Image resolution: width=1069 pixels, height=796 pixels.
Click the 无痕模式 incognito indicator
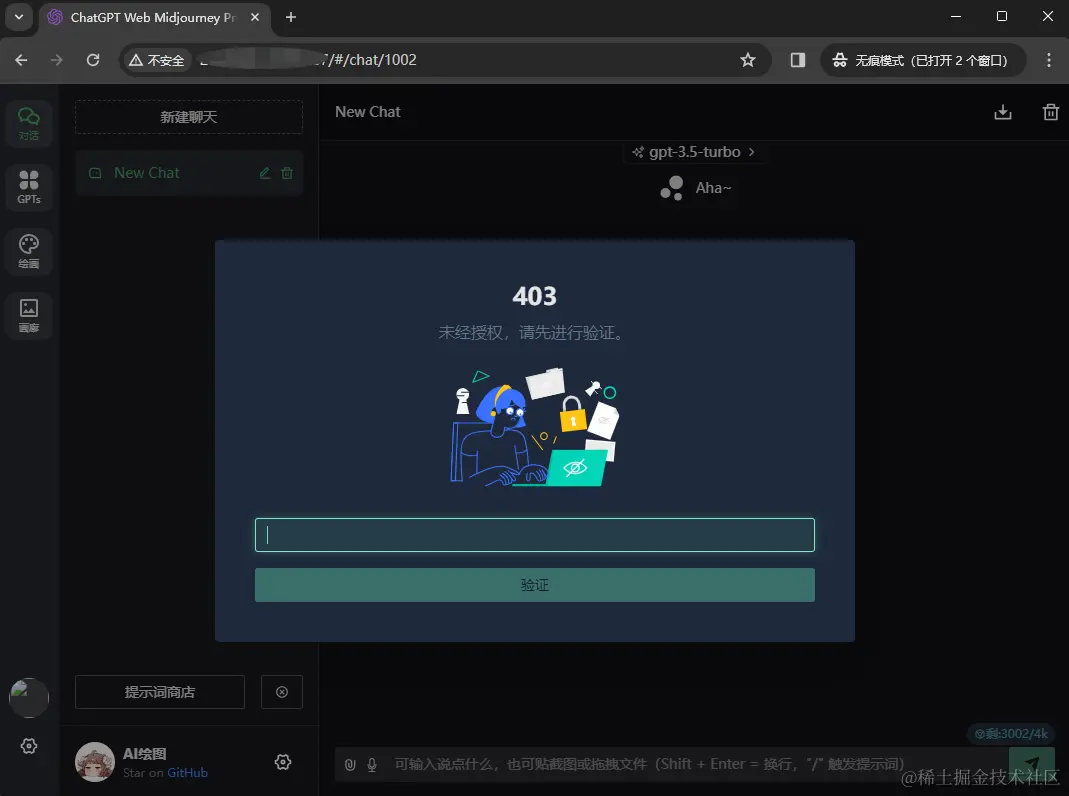[922, 60]
